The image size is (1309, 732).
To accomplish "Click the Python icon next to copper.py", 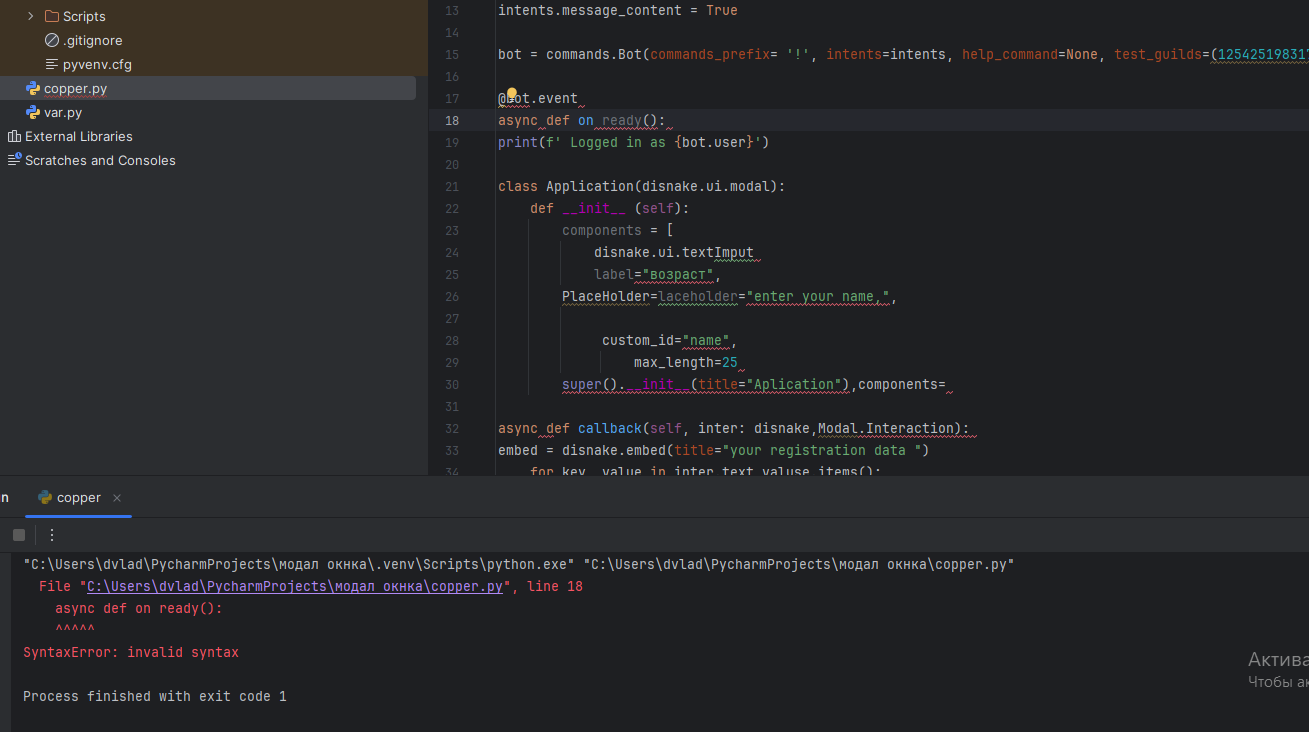I will pos(33,89).
